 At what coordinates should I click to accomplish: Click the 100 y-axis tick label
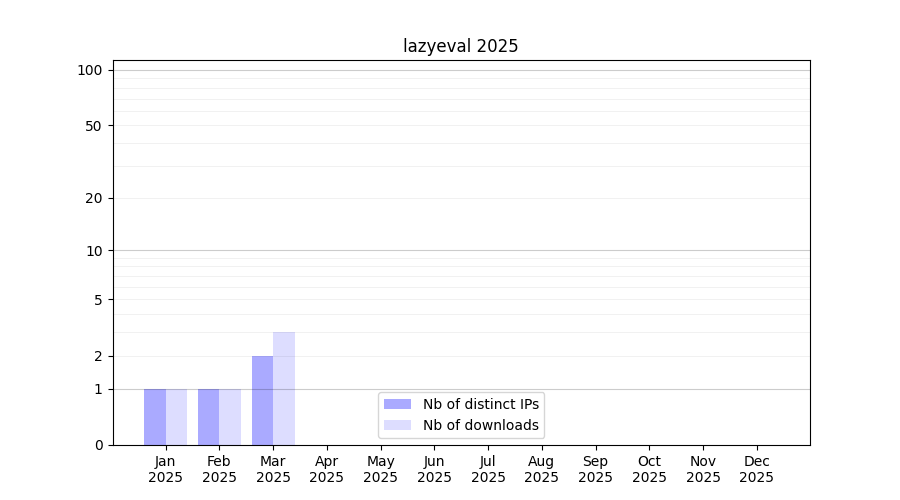(90, 70)
